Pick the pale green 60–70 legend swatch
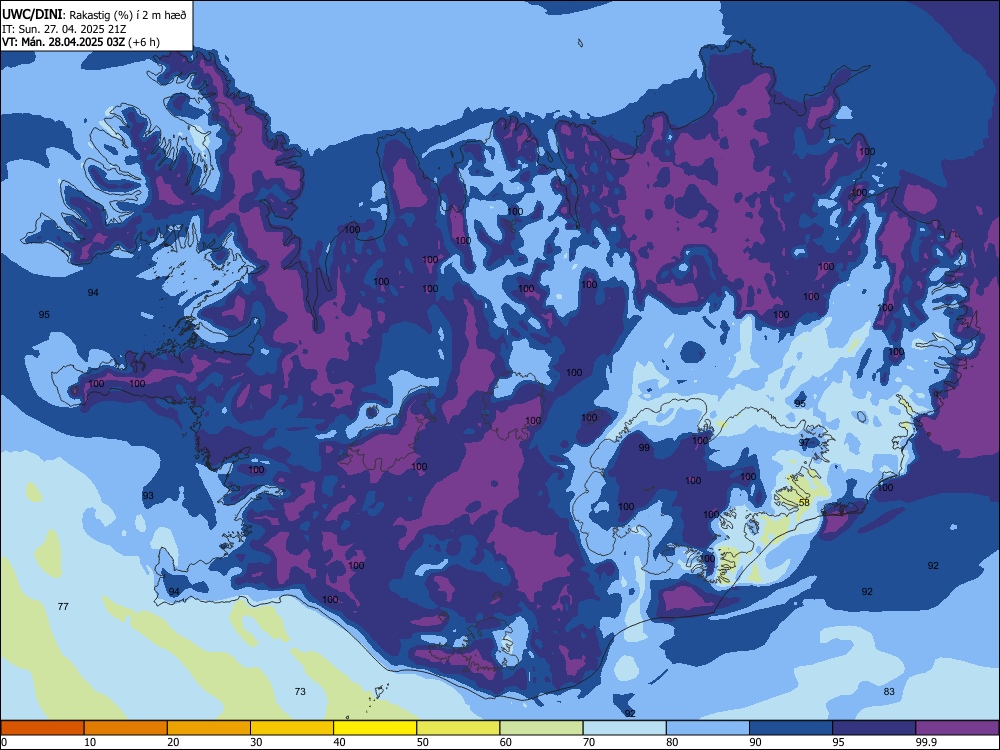 click(541, 728)
